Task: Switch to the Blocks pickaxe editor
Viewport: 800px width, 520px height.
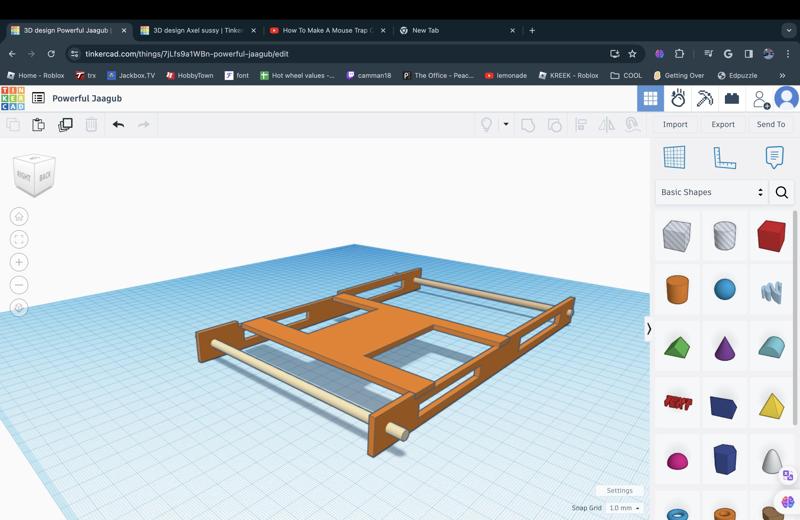Action: coord(705,98)
